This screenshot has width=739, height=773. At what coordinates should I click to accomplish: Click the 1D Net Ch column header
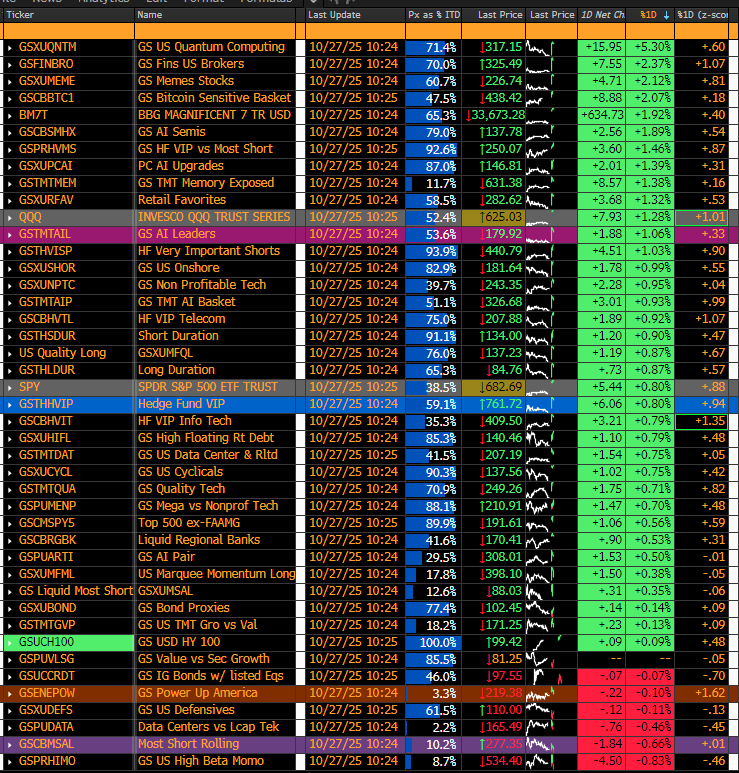[601, 15]
